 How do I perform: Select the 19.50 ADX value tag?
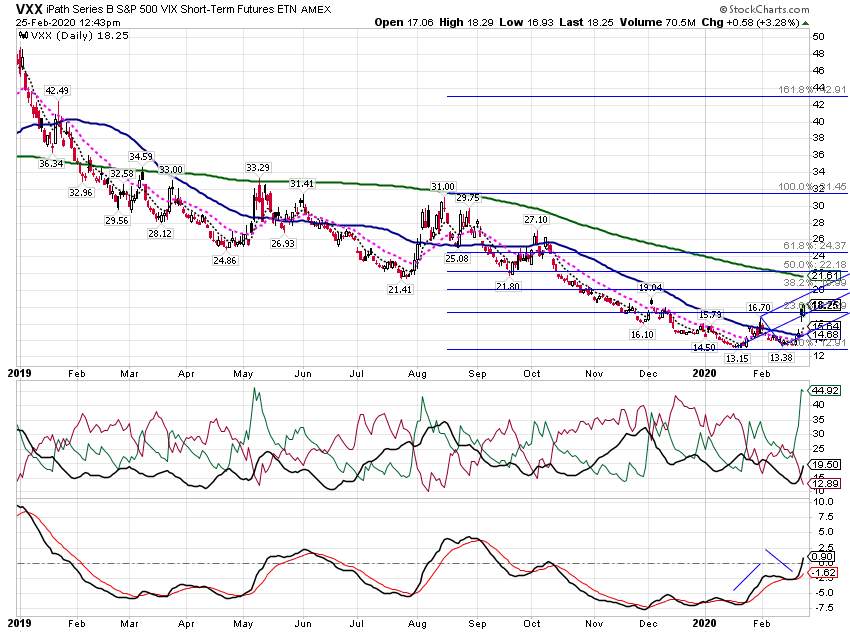(x=825, y=464)
